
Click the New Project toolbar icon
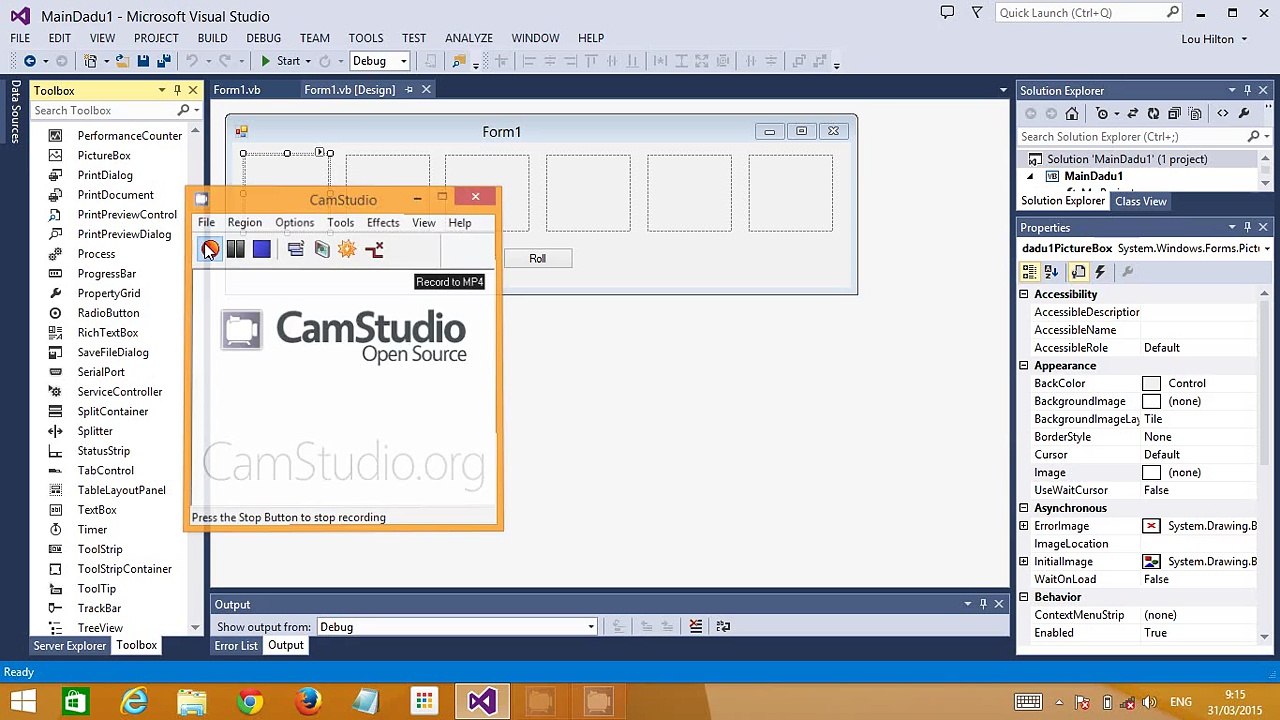click(x=91, y=61)
